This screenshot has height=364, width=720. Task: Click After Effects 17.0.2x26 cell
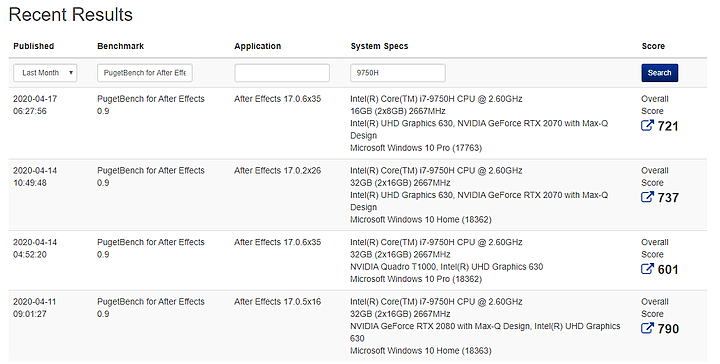(277, 170)
